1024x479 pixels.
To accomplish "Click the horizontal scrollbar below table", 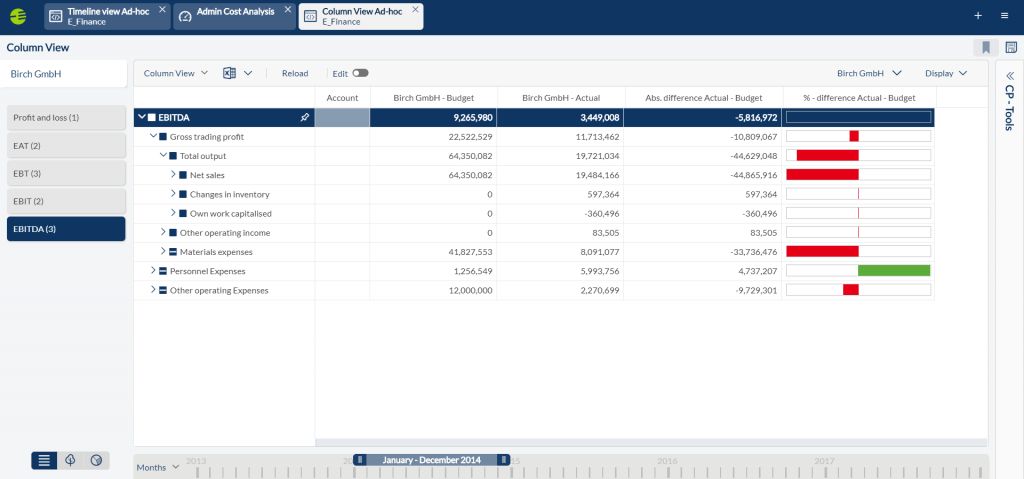I will [x=651, y=442].
